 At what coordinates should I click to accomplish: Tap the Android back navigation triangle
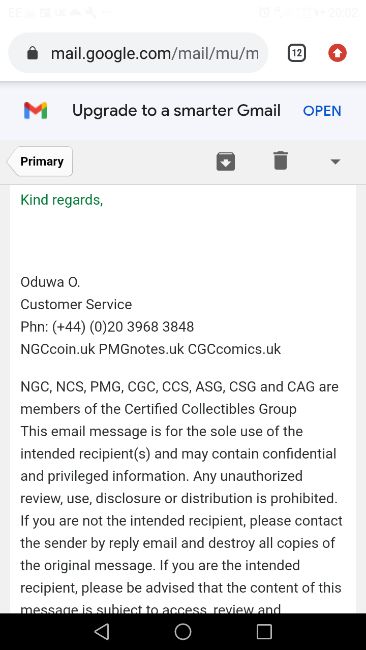click(102, 632)
